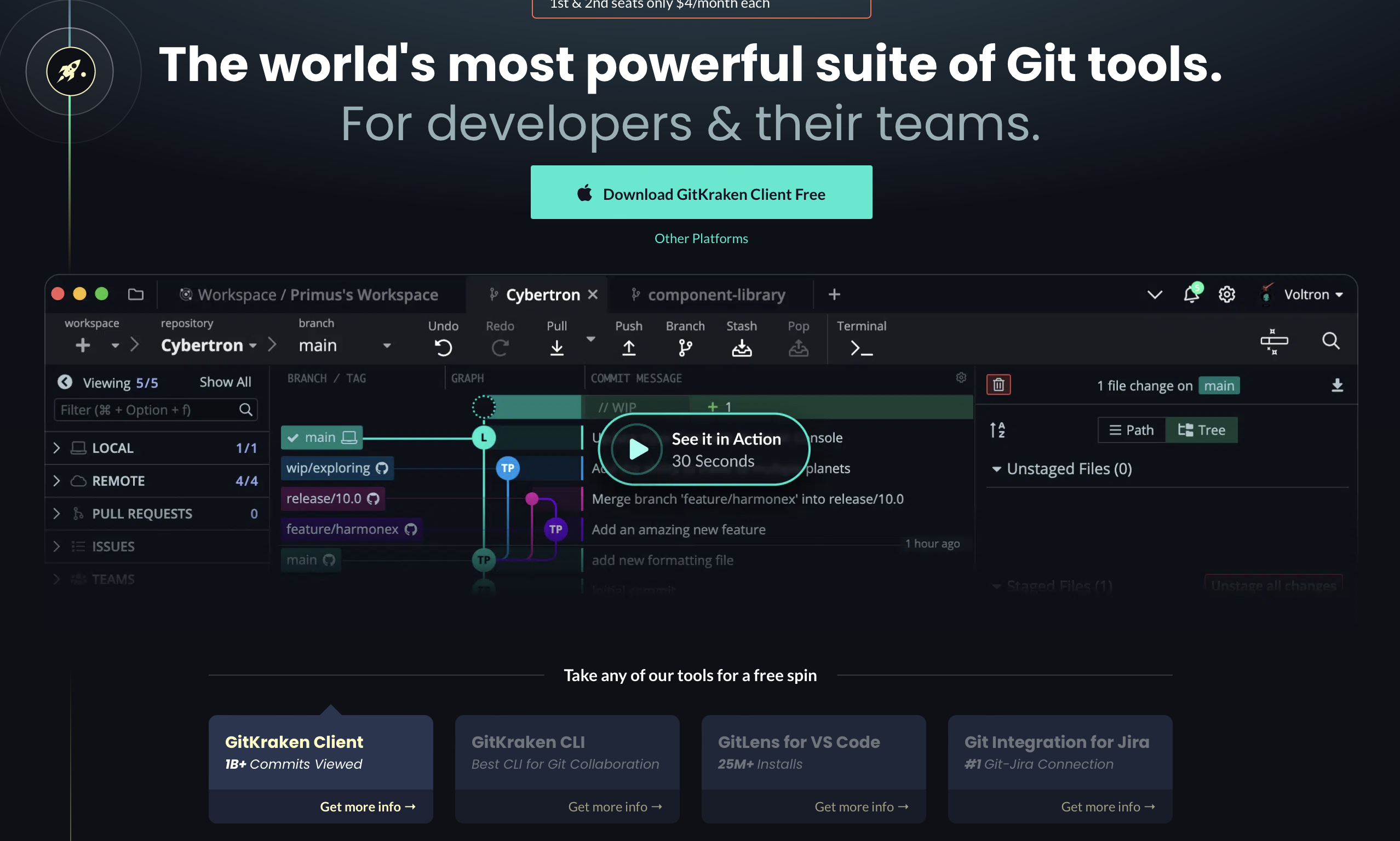The image size is (1400, 841).
Task: Click the plus icon under workspace
Action: tap(83, 344)
